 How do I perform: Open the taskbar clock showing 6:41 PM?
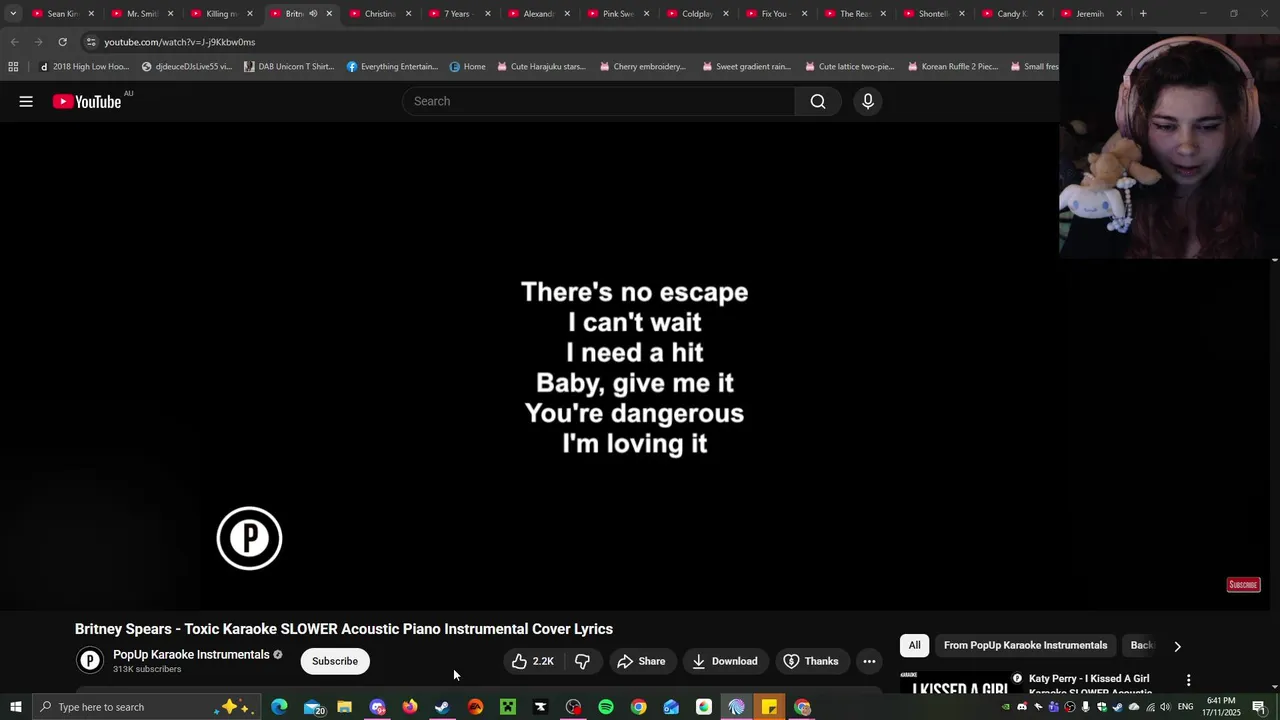(1222, 707)
